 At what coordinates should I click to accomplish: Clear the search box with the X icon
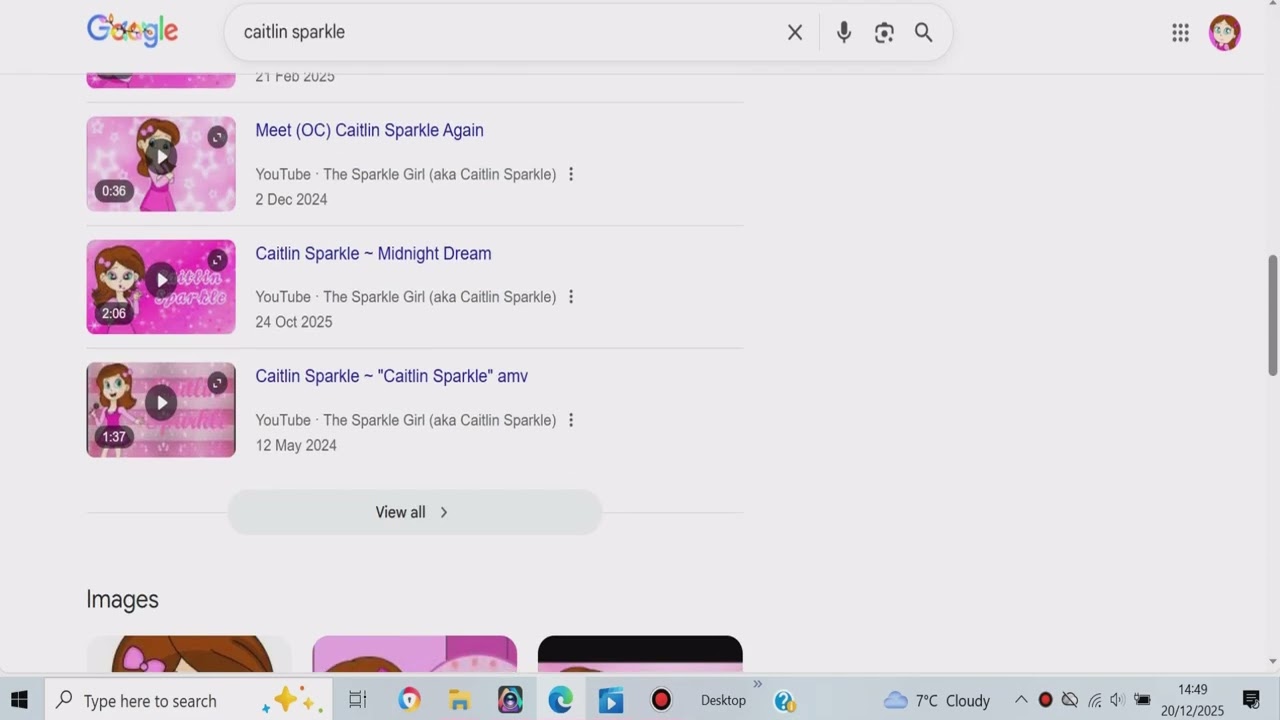[x=795, y=33]
